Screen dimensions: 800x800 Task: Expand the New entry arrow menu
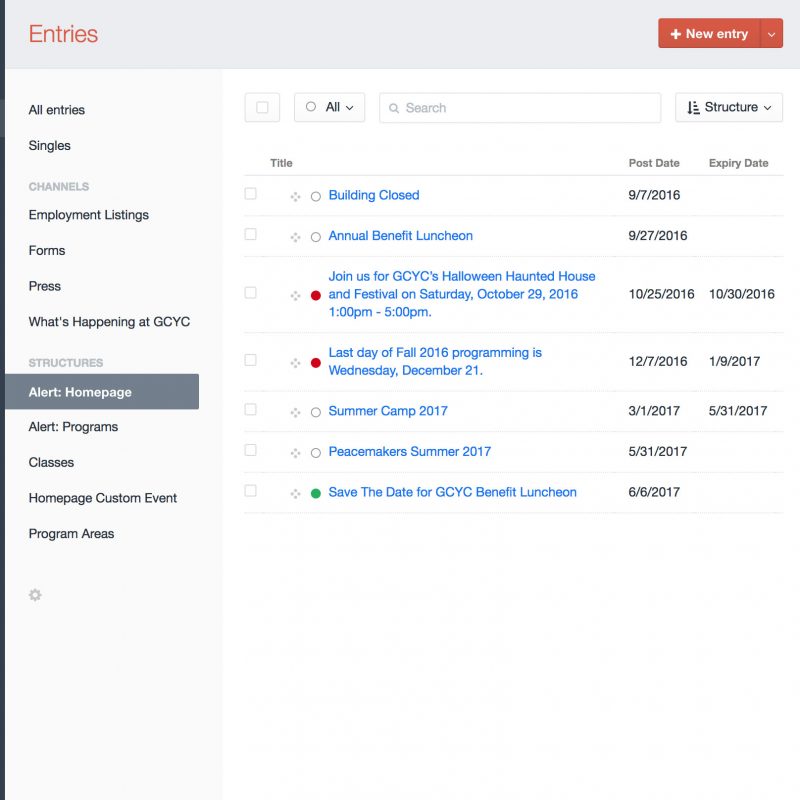click(x=771, y=34)
